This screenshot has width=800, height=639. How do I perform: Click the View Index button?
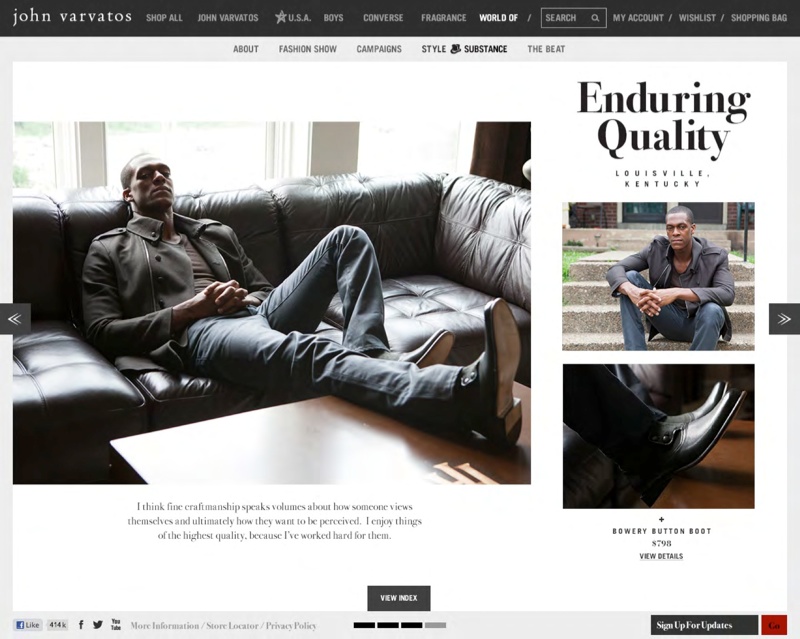pos(398,598)
